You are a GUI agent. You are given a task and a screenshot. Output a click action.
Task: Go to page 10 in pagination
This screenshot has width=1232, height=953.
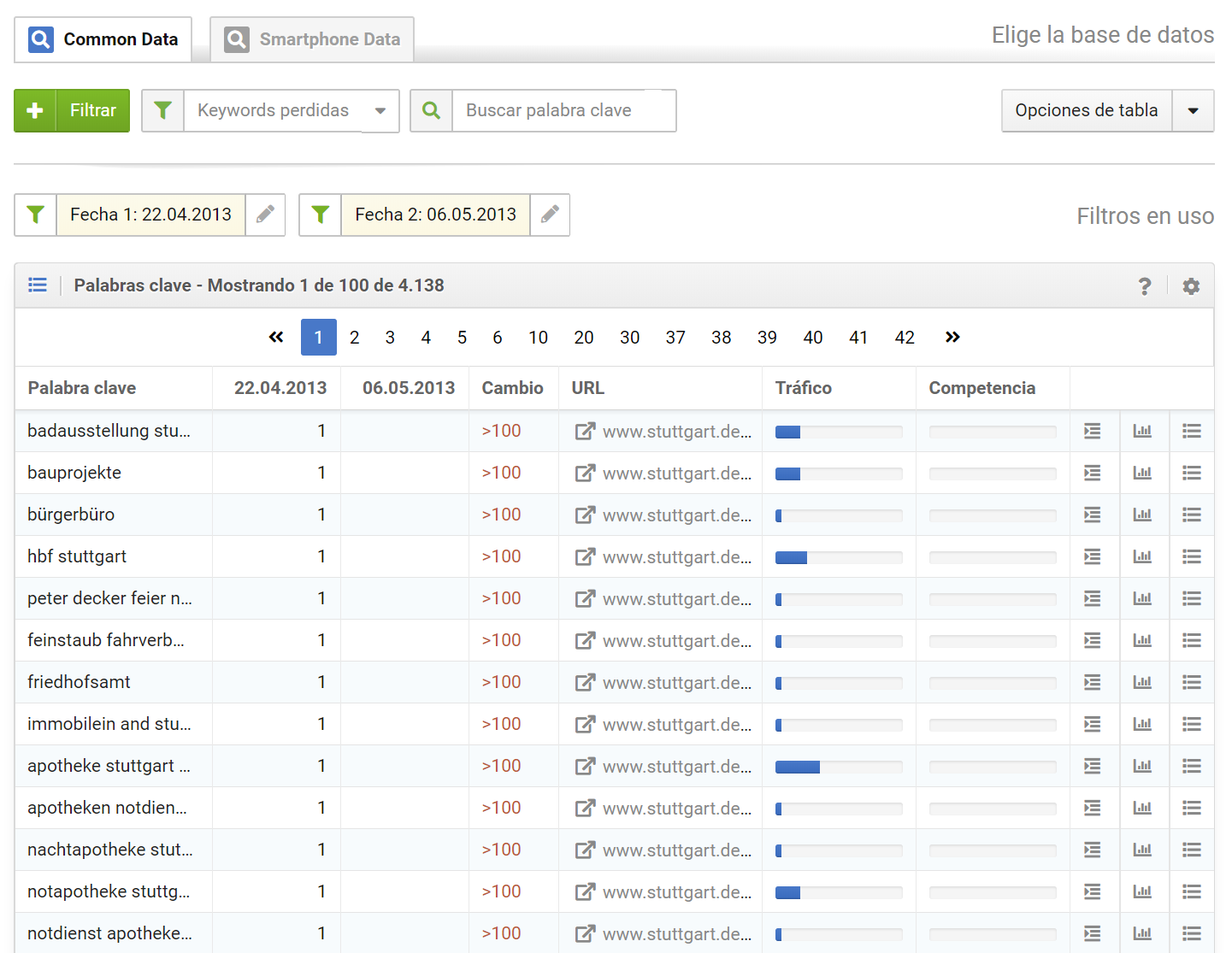538,337
